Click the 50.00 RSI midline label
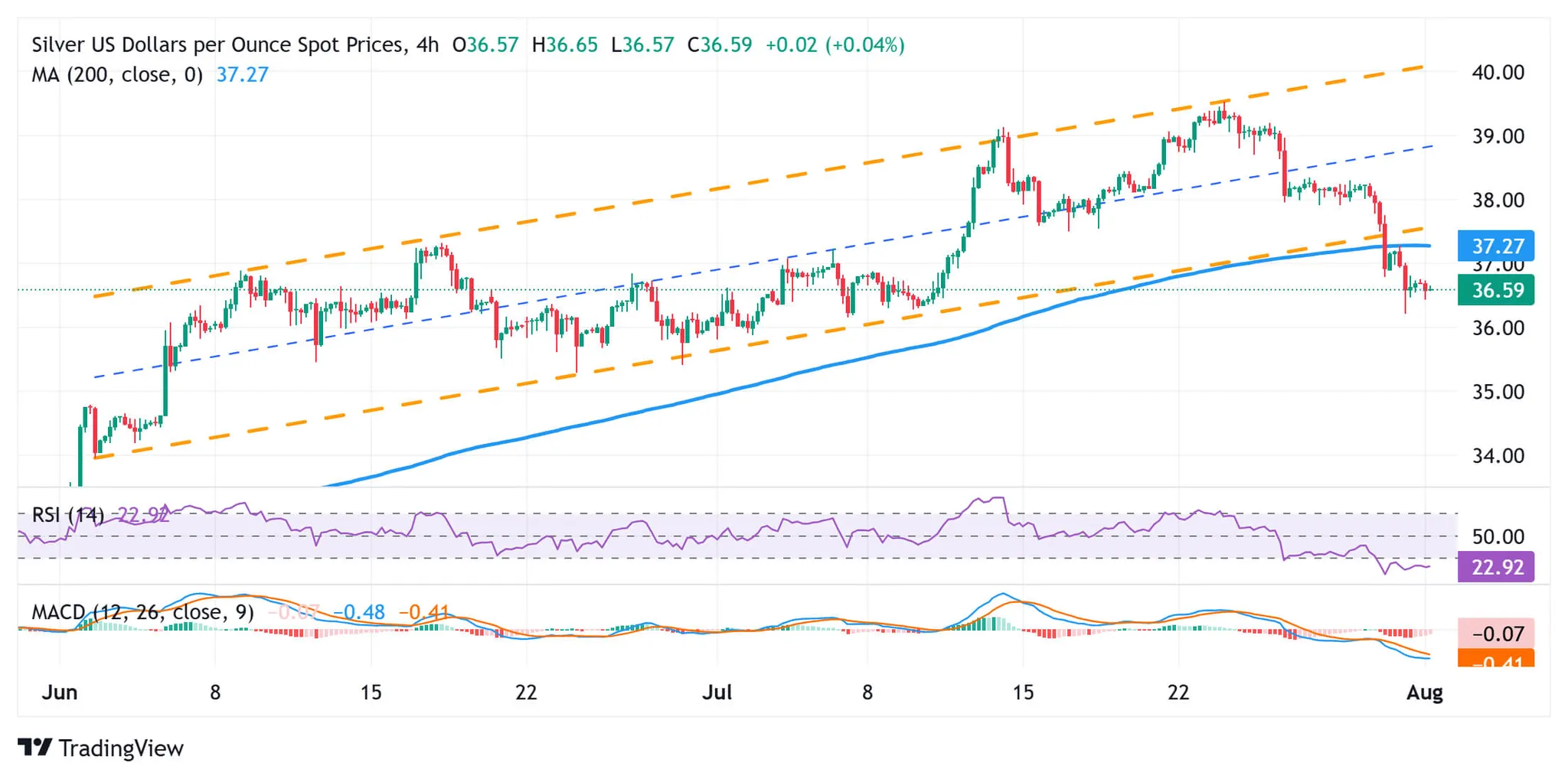 click(1498, 536)
